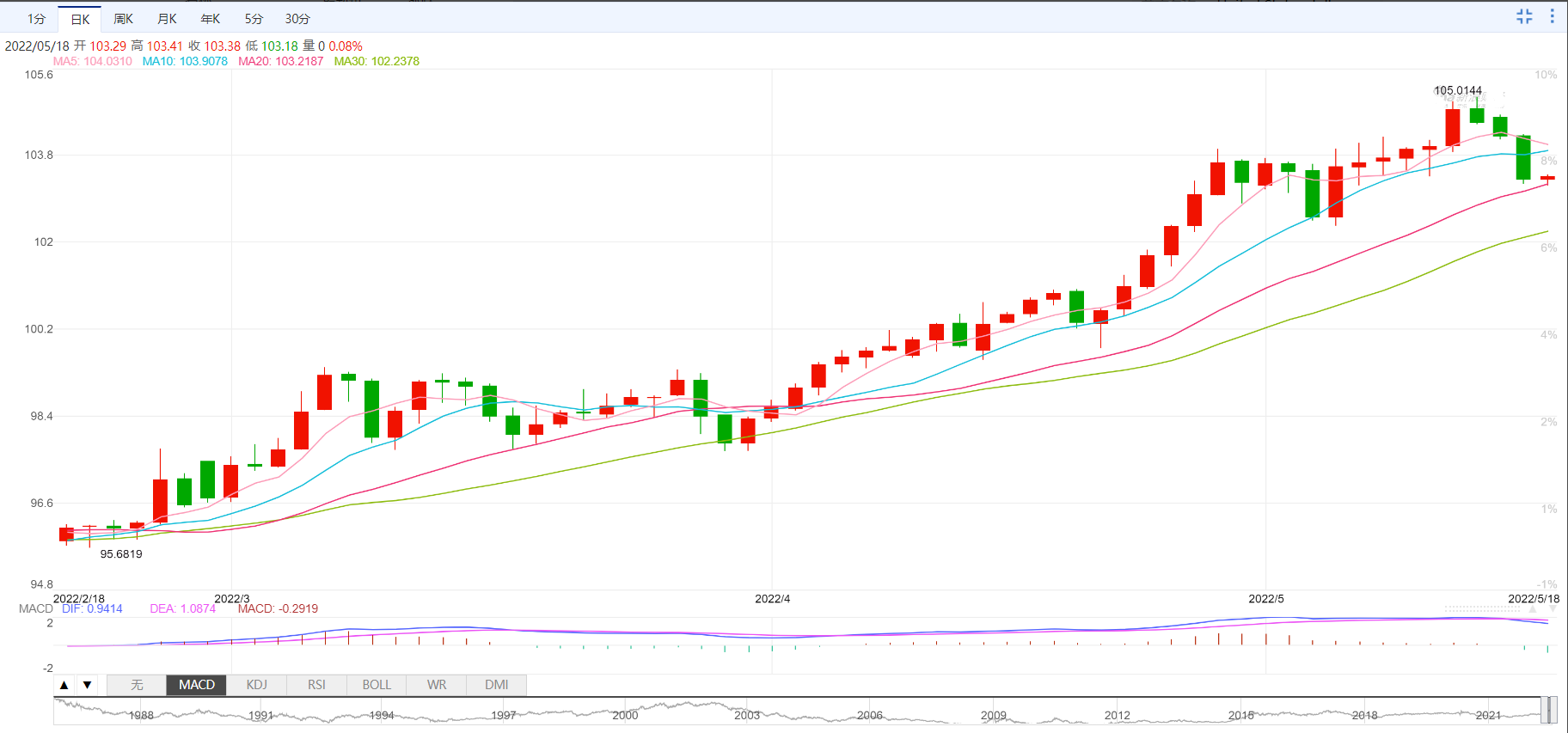Viewport: 1568px width, 733px height.
Task: Select the MACD indicator button
Action: click(x=197, y=685)
